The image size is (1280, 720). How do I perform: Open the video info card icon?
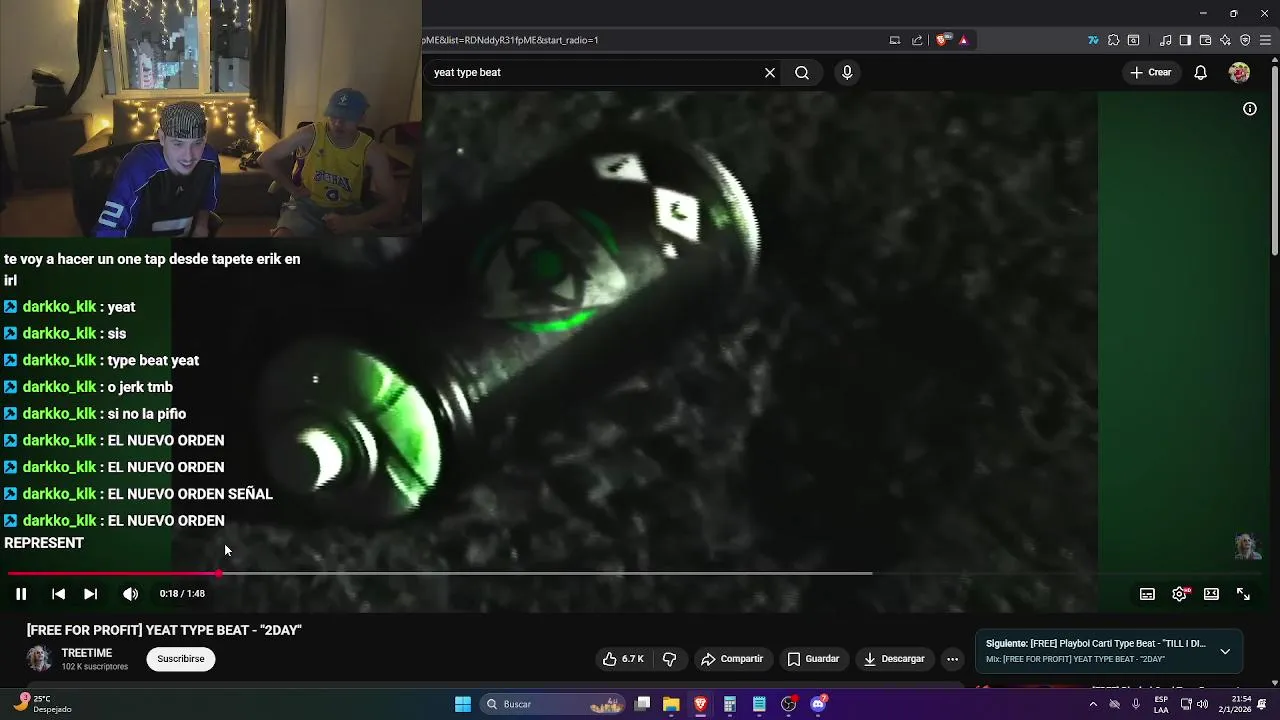1250,109
